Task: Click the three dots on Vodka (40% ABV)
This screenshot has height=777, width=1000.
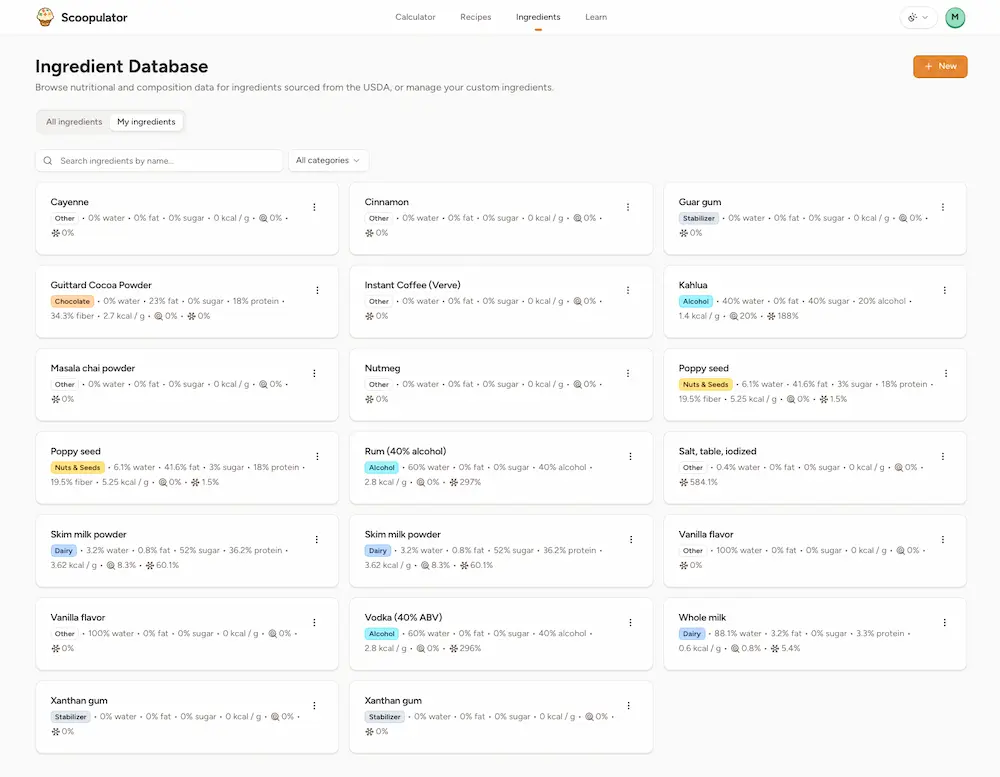Action: tap(630, 622)
